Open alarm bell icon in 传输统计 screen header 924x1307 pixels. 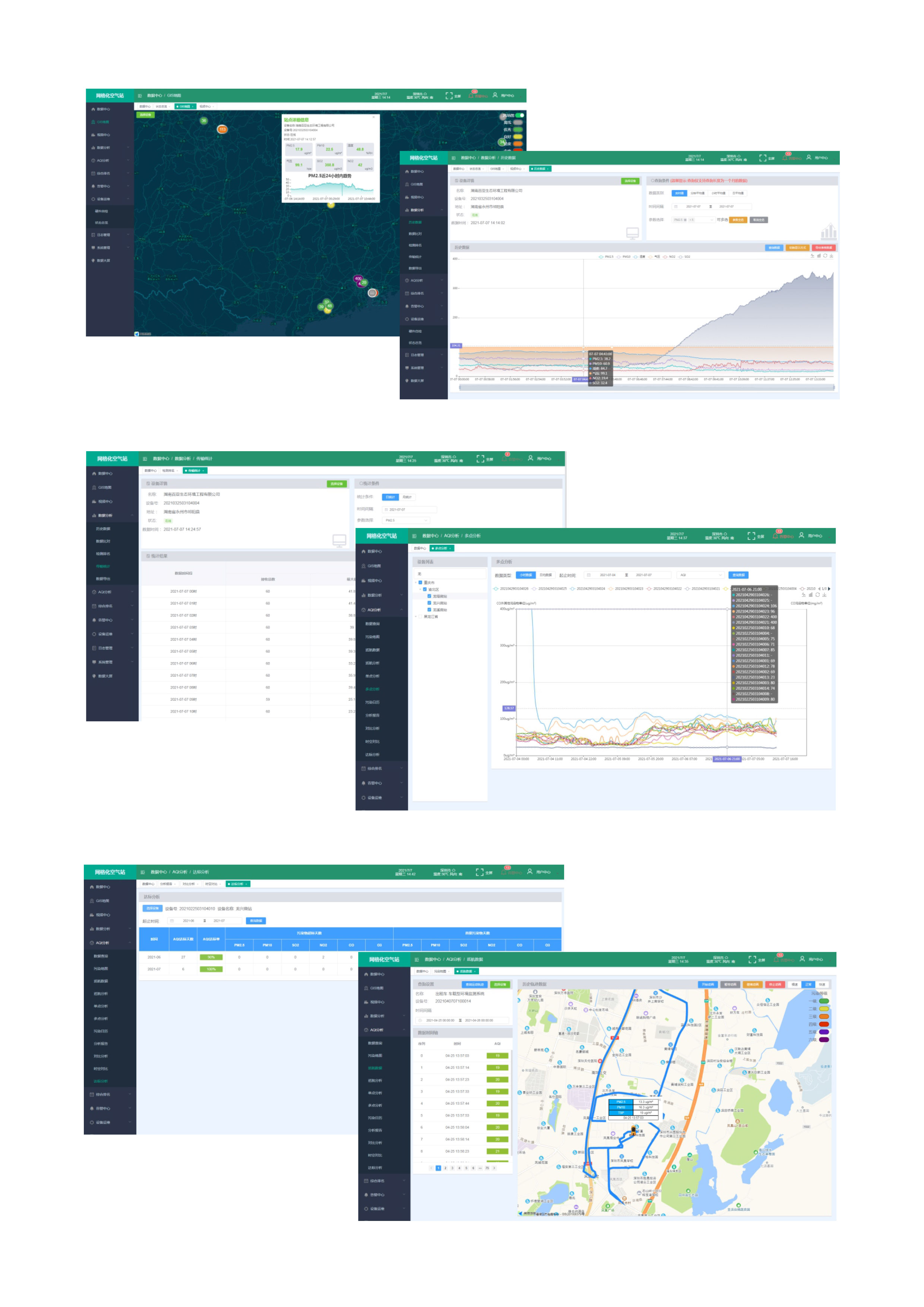(x=505, y=458)
